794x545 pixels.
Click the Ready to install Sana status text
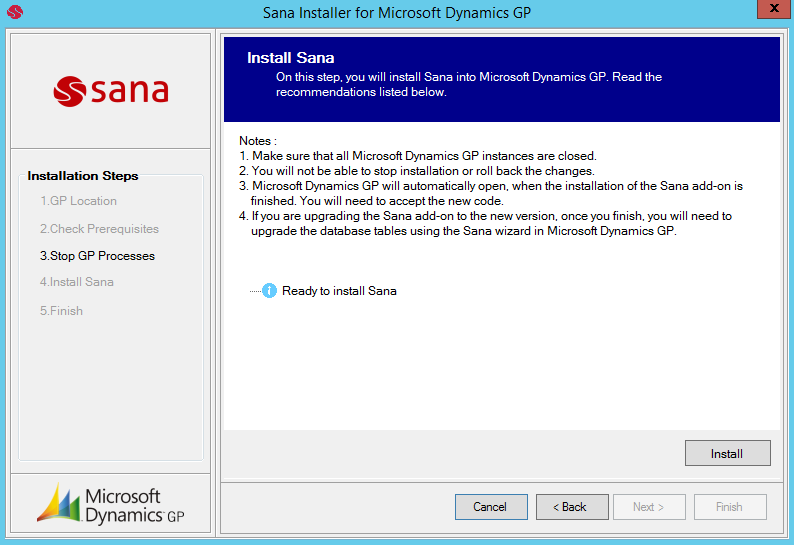(339, 291)
